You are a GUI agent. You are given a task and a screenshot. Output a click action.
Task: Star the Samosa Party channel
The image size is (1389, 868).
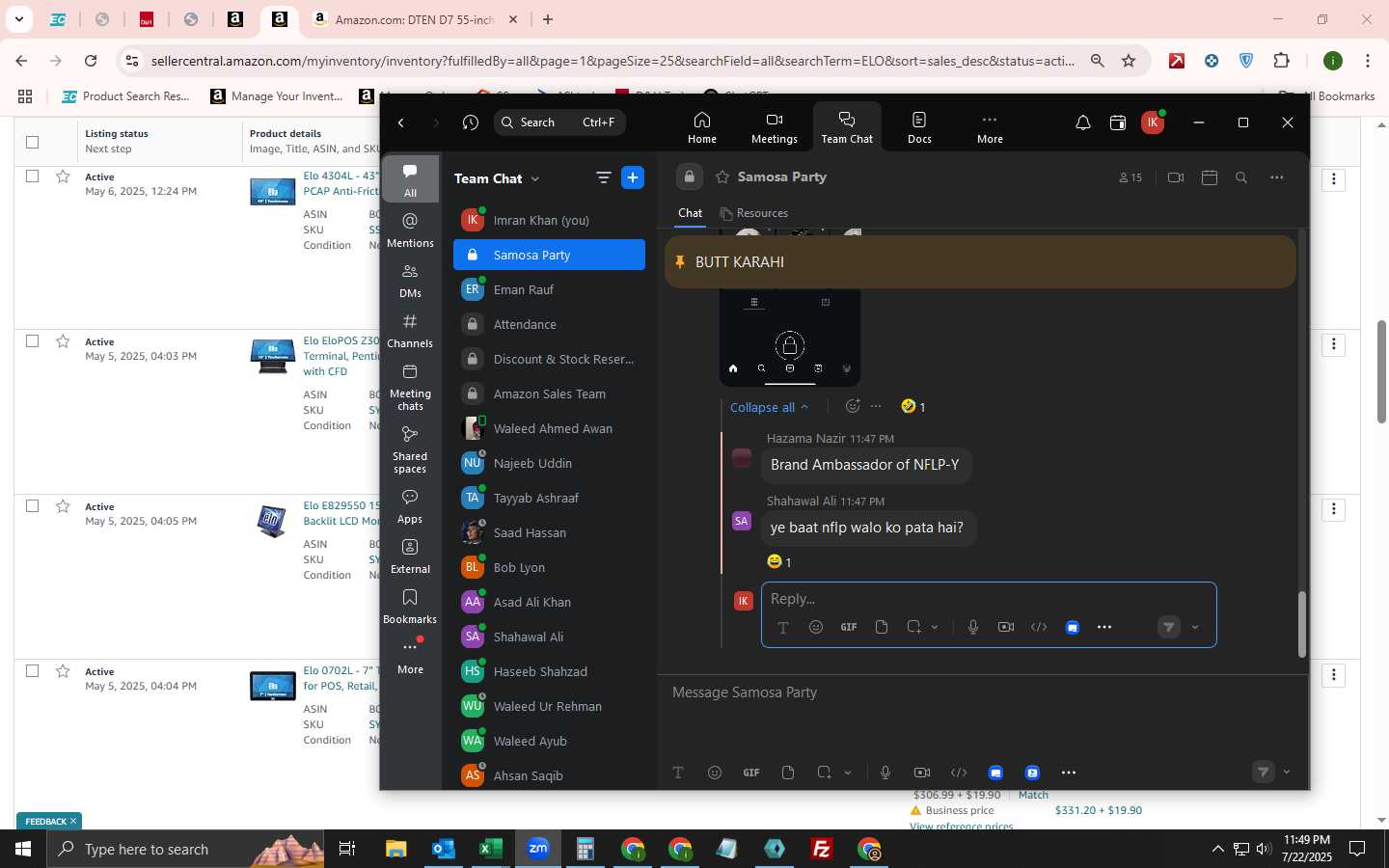722,177
